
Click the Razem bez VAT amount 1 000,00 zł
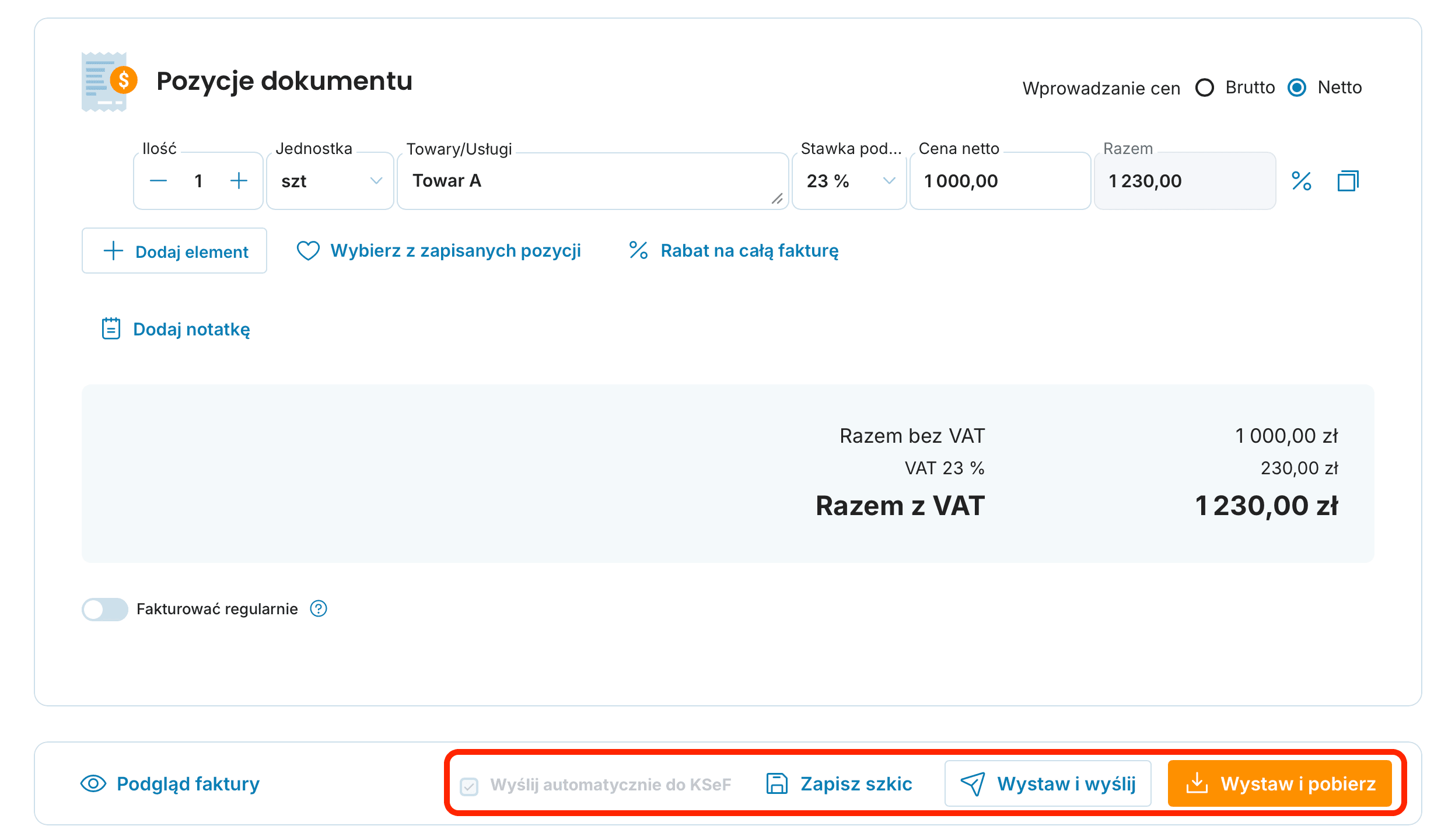pyautogui.click(x=1286, y=435)
